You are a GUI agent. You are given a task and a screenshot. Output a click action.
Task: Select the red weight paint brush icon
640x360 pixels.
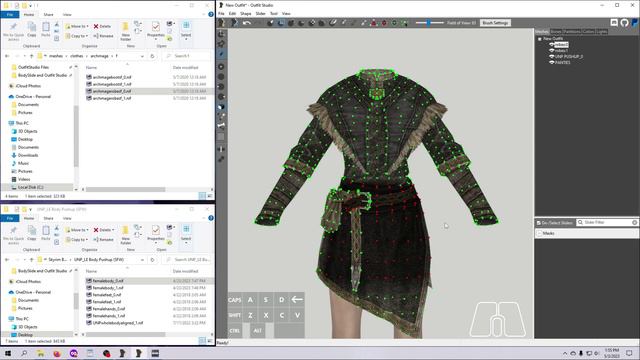click(x=373, y=23)
